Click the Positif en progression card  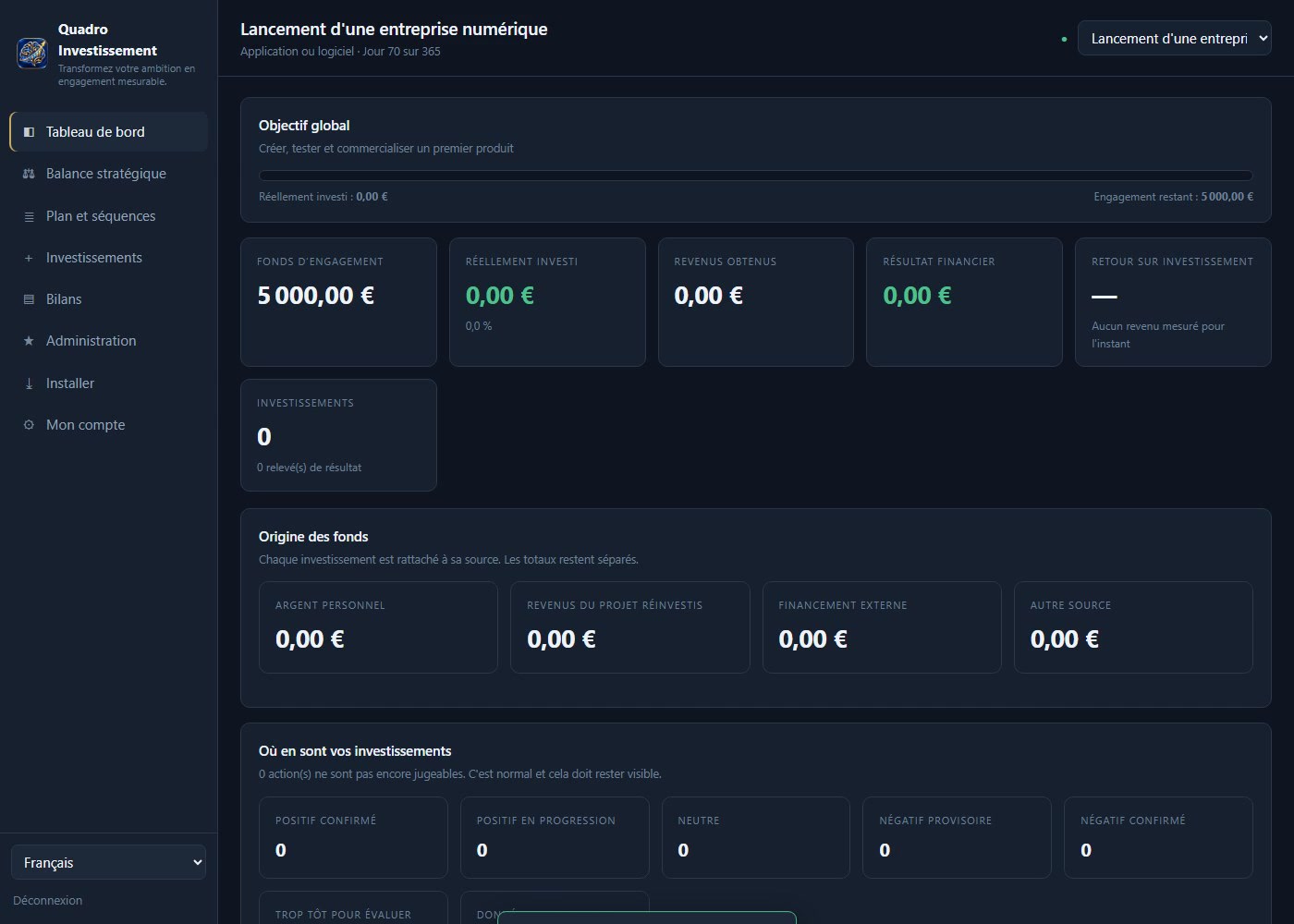click(x=555, y=837)
